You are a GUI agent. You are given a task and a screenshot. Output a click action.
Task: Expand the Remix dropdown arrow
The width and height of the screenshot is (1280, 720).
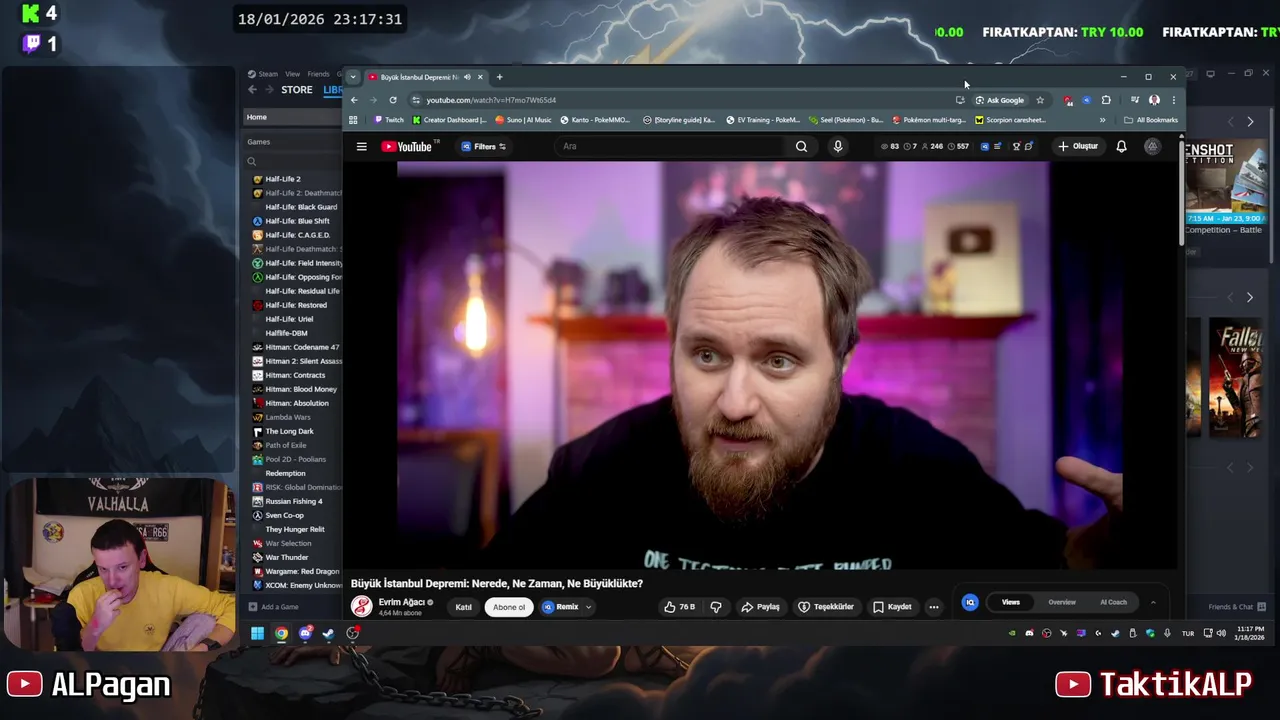tap(588, 607)
